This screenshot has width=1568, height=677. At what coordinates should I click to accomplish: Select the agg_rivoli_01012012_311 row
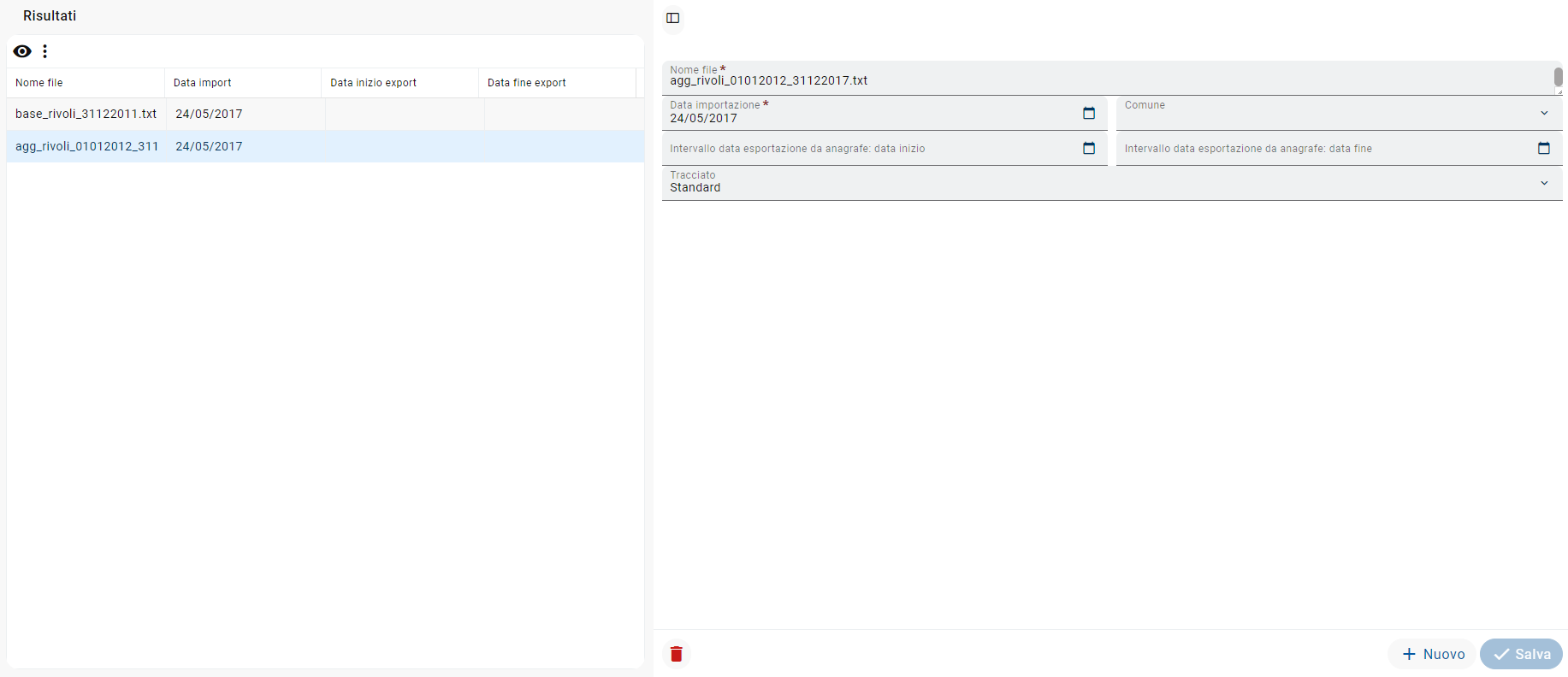coord(325,146)
